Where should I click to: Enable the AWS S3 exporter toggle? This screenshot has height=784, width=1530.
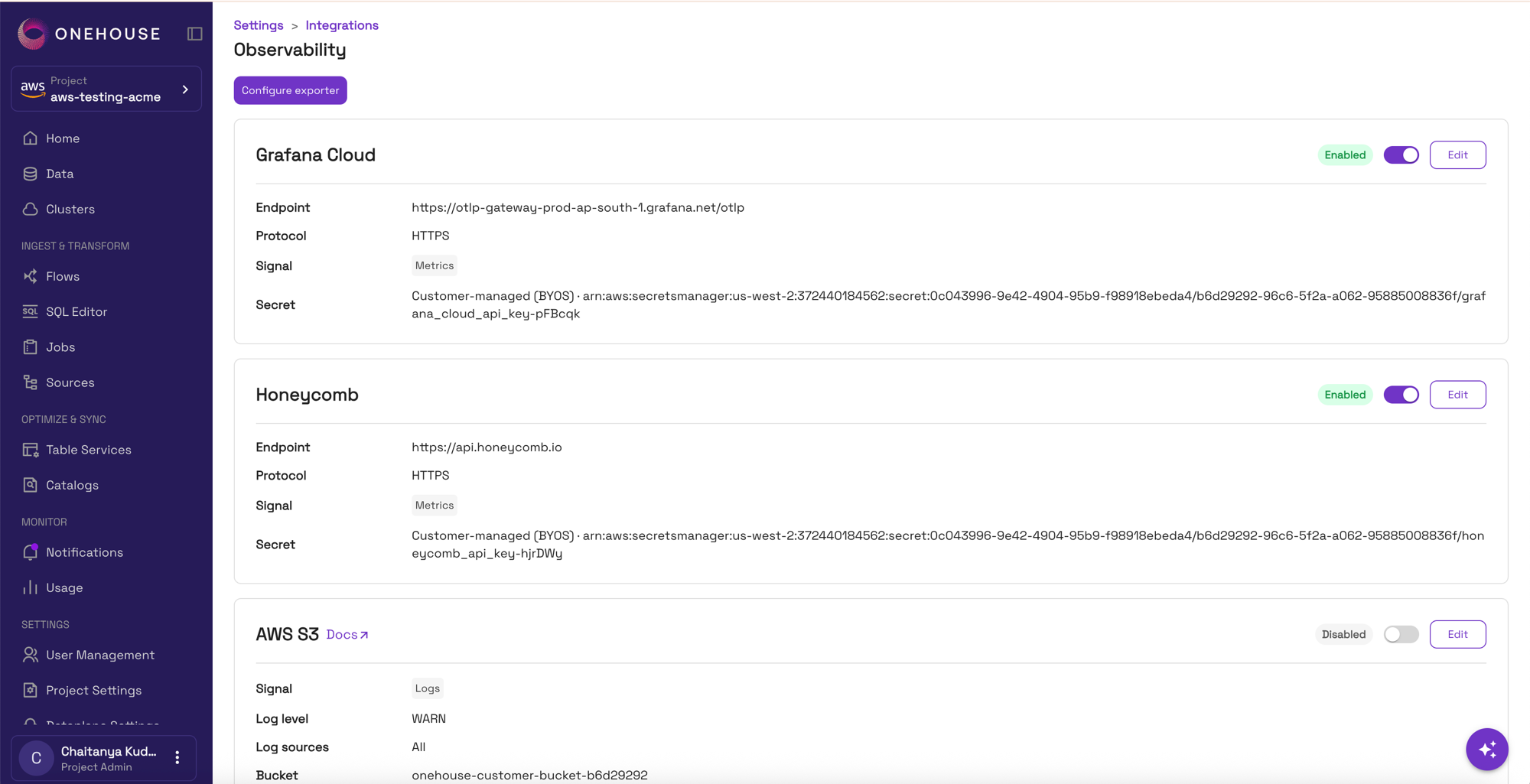click(1401, 634)
